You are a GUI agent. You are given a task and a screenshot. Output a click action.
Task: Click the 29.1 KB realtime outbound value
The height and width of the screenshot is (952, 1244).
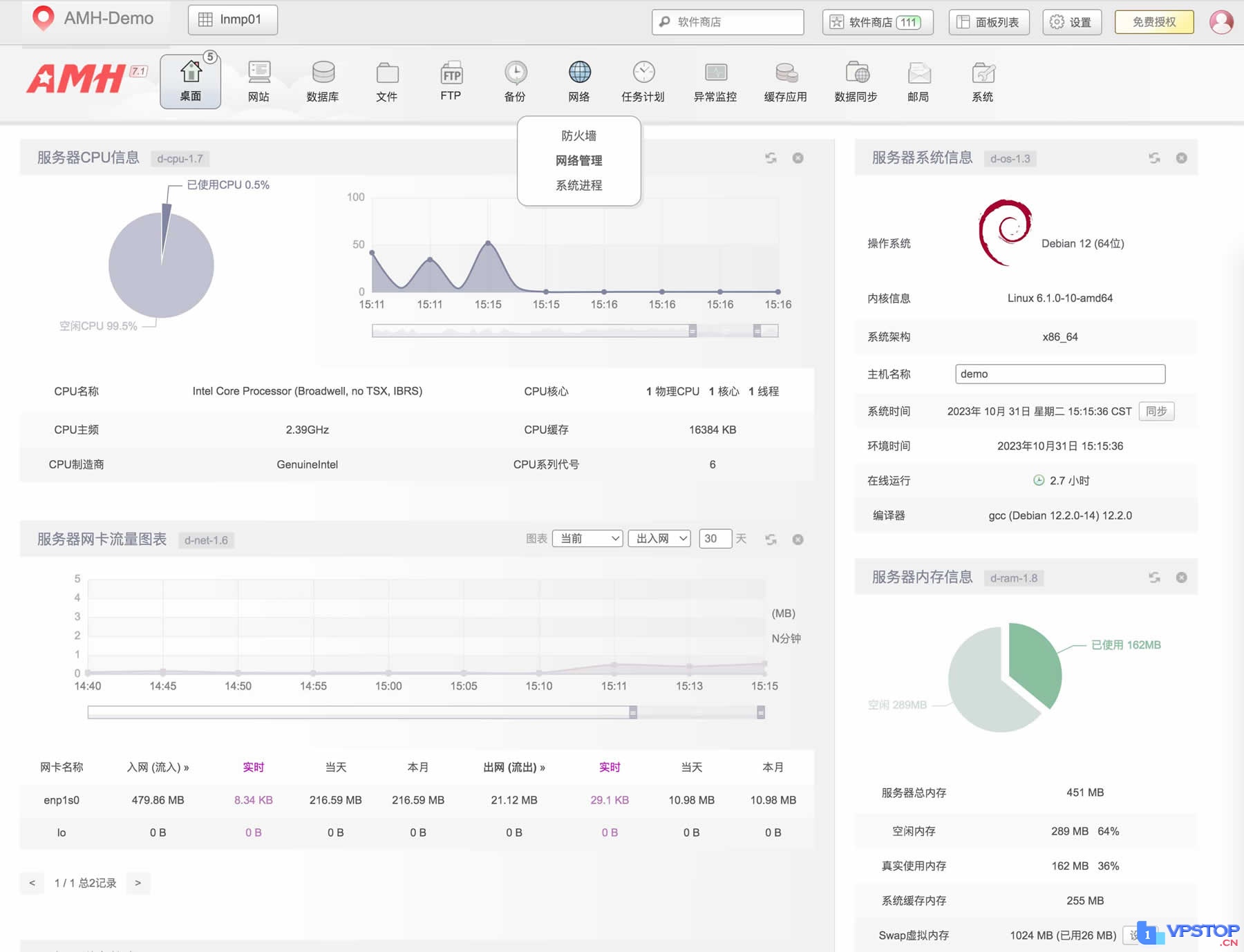(610, 801)
